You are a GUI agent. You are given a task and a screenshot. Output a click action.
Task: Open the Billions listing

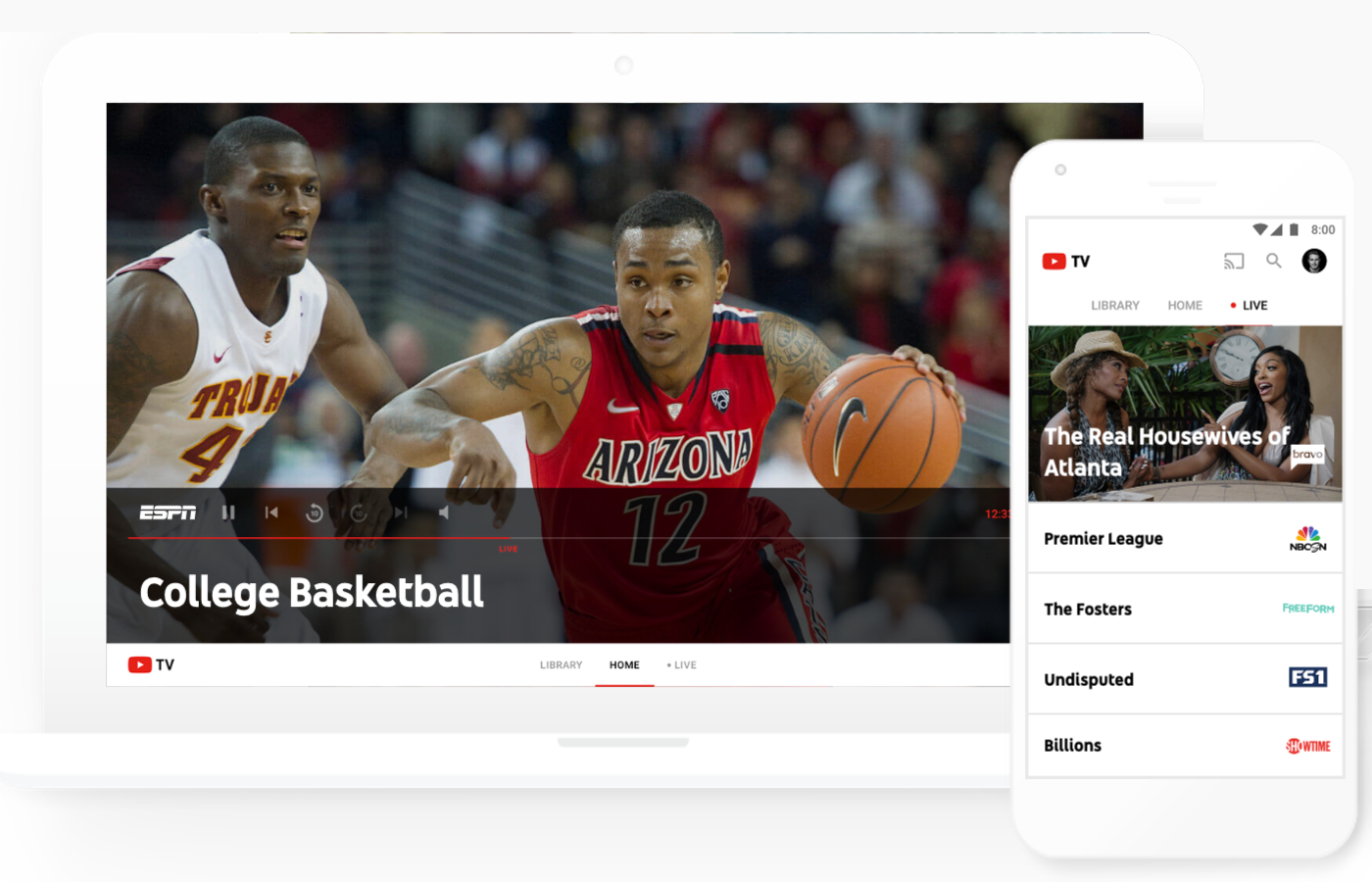coord(1185,746)
